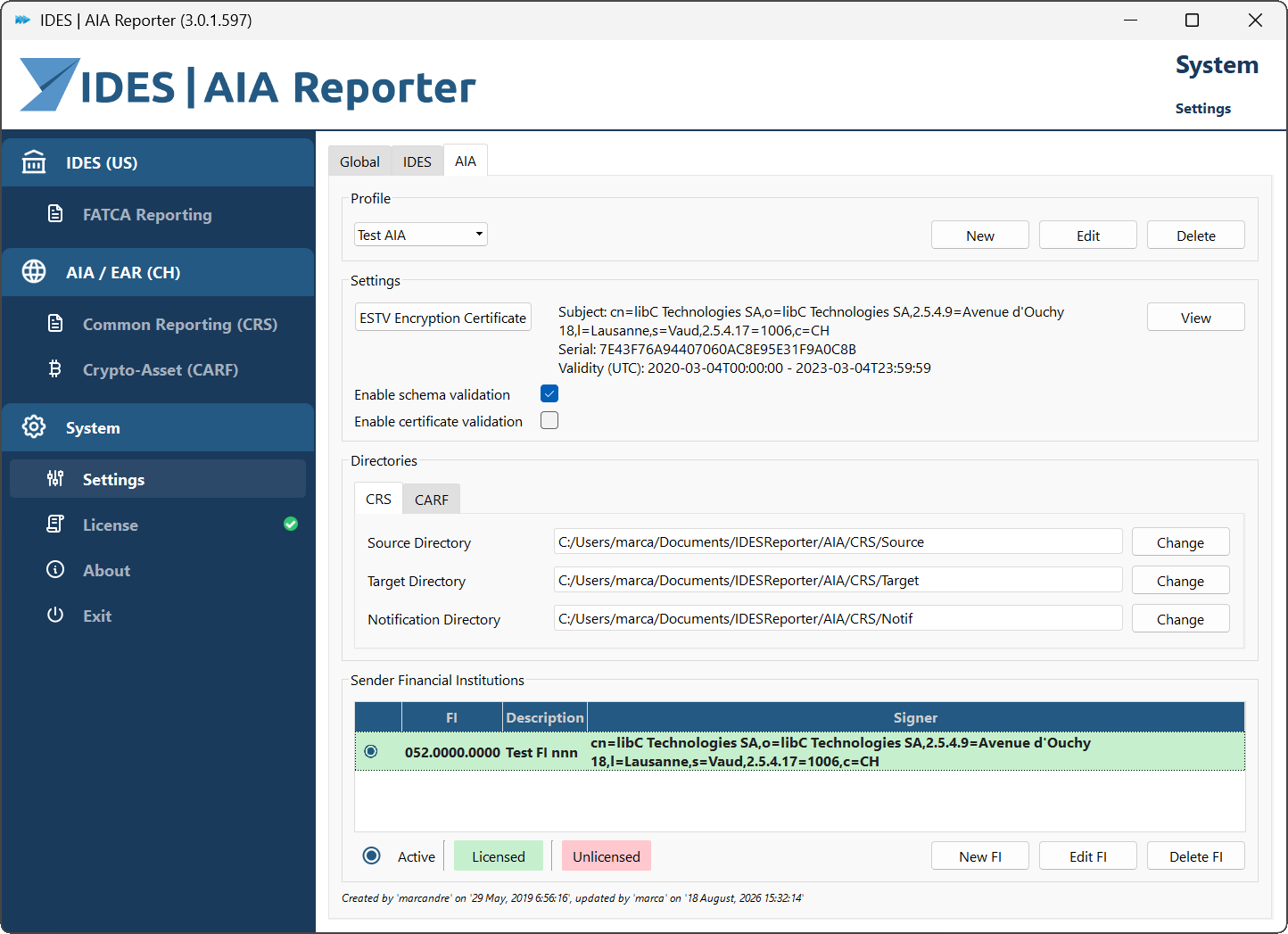This screenshot has height=934, width=1288.
Task: Select the CRS directories tab
Action: (378, 499)
